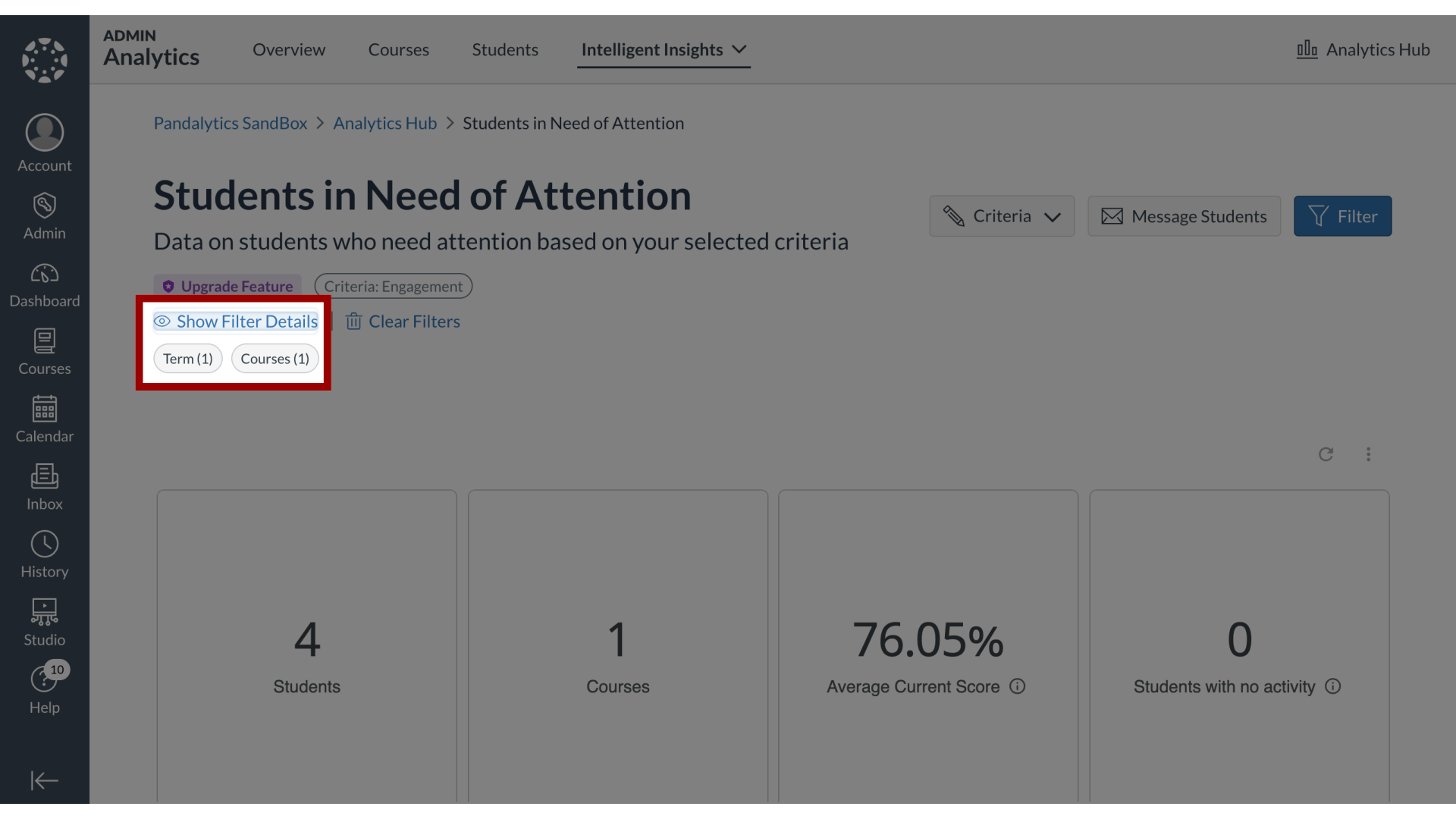The width and height of the screenshot is (1456, 819).
Task: Click the Analytics Hub icon in header
Action: (x=1307, y=48)
